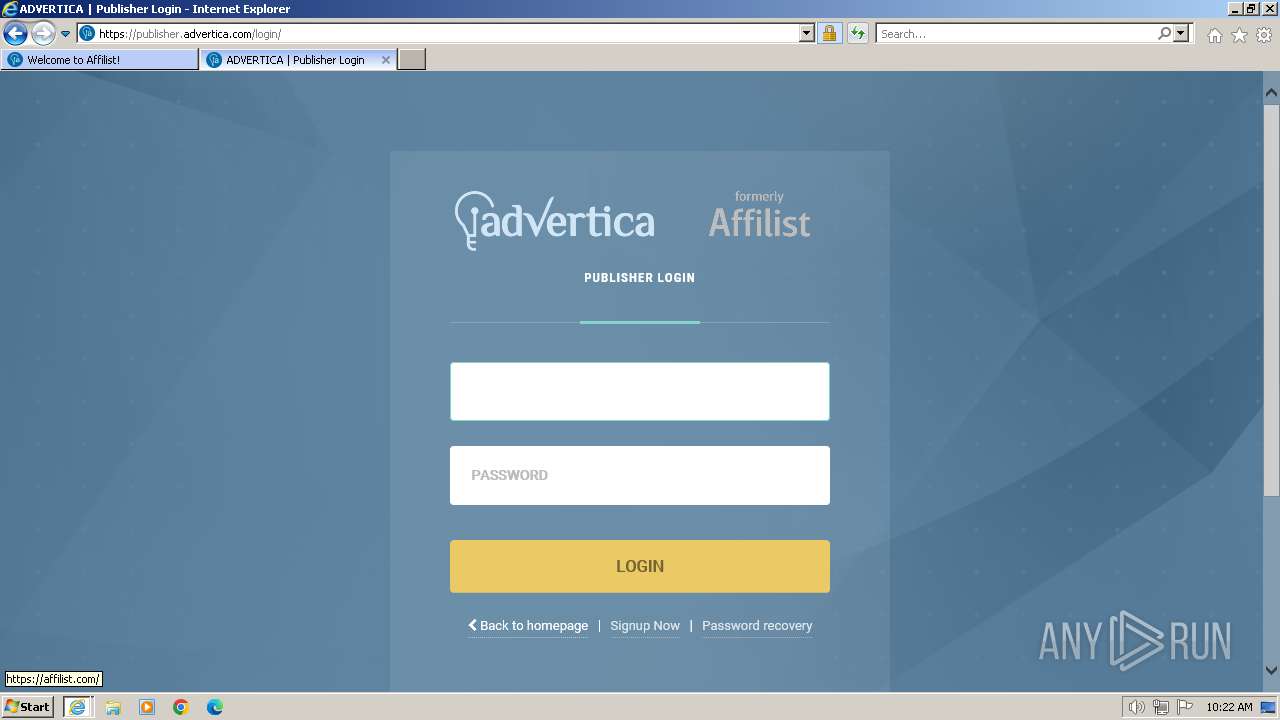Click the magnifier search icon
The height and width of the screenshot is (720, 1280).
[x=1164, y=34]
